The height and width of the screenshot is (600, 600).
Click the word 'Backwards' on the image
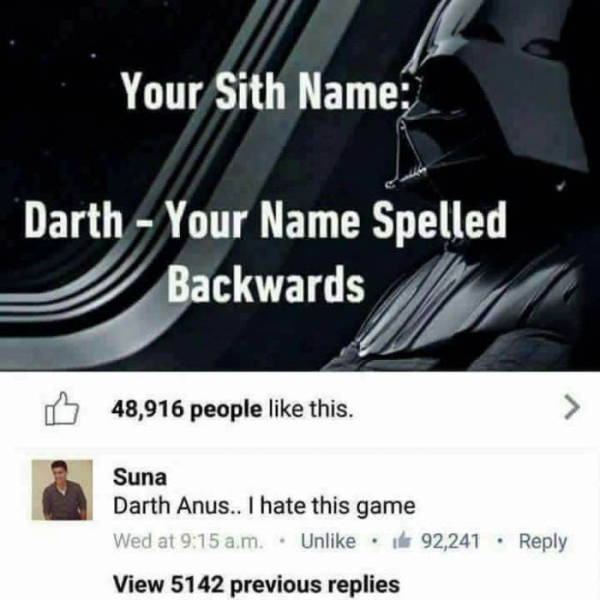(266, 284)
